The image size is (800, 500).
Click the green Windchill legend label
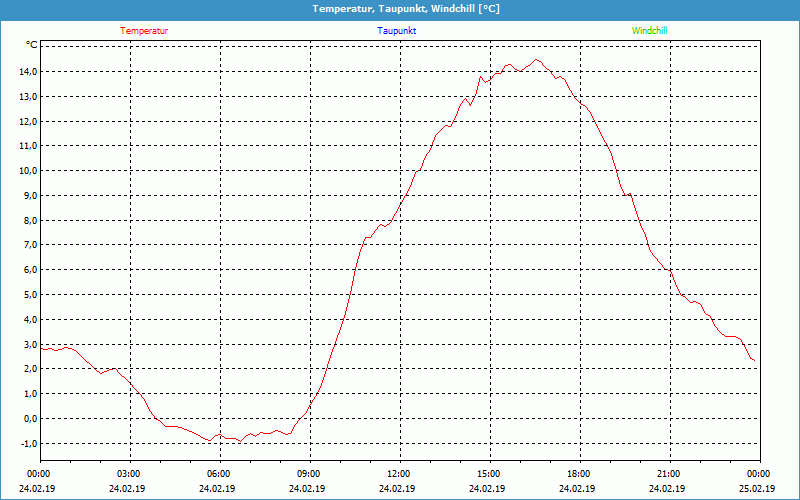point(649,31)
